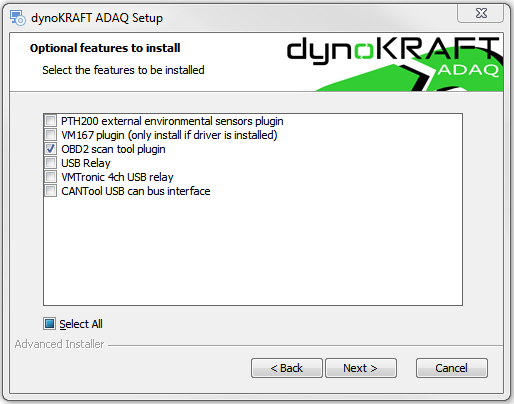Click empty area of the features list
The height and width of the screenshot is (404, 514).
[253, 250]
